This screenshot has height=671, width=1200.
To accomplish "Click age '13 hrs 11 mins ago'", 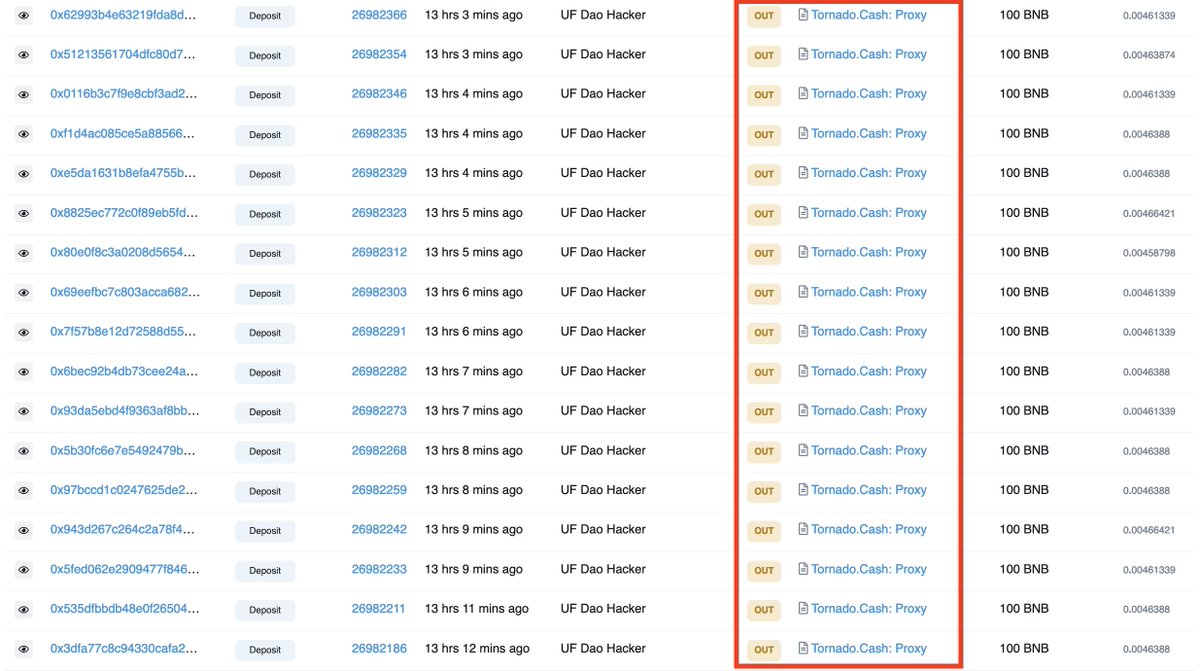I will pos(477,608).
